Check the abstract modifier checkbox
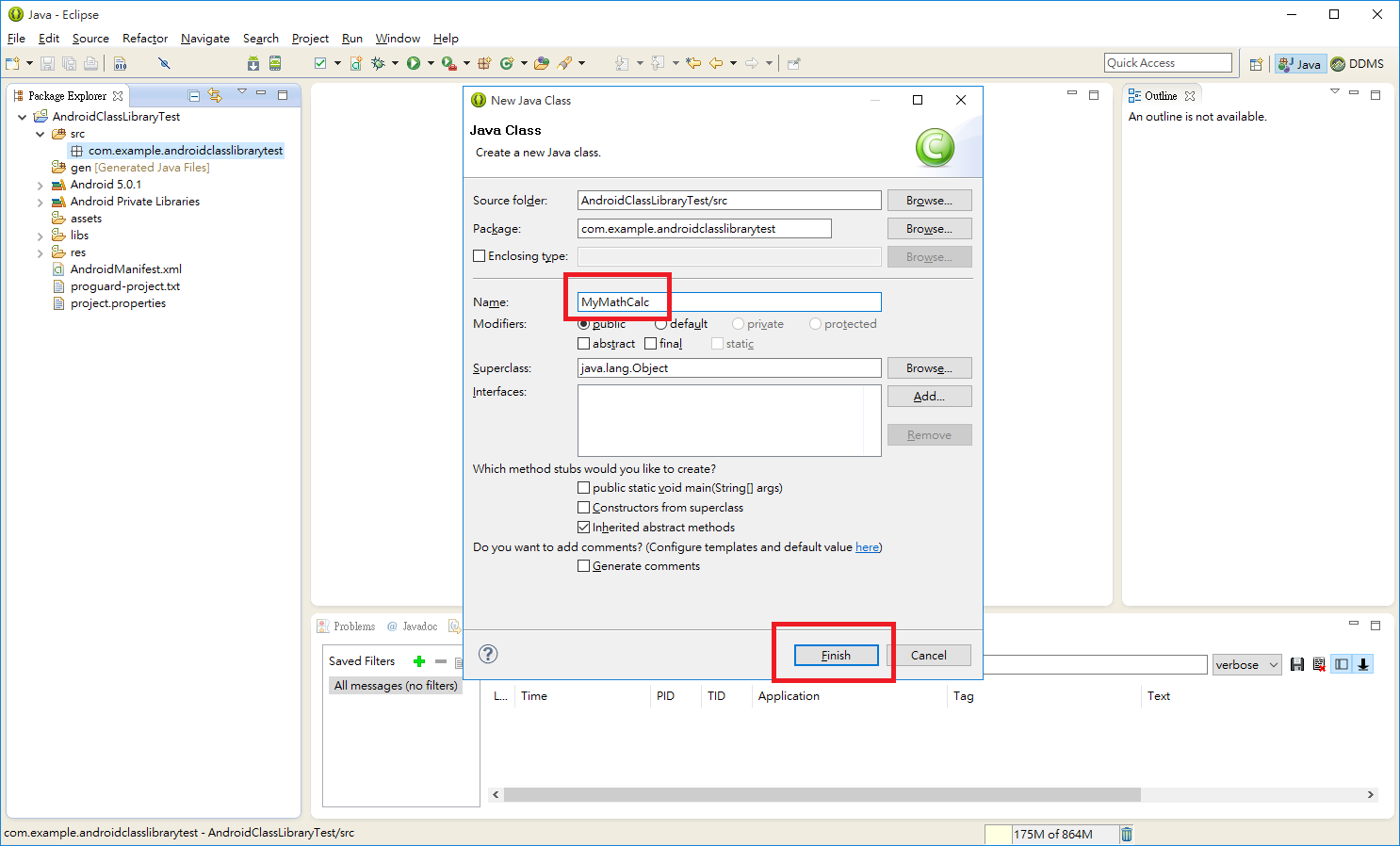 click(x=584, y=344)
